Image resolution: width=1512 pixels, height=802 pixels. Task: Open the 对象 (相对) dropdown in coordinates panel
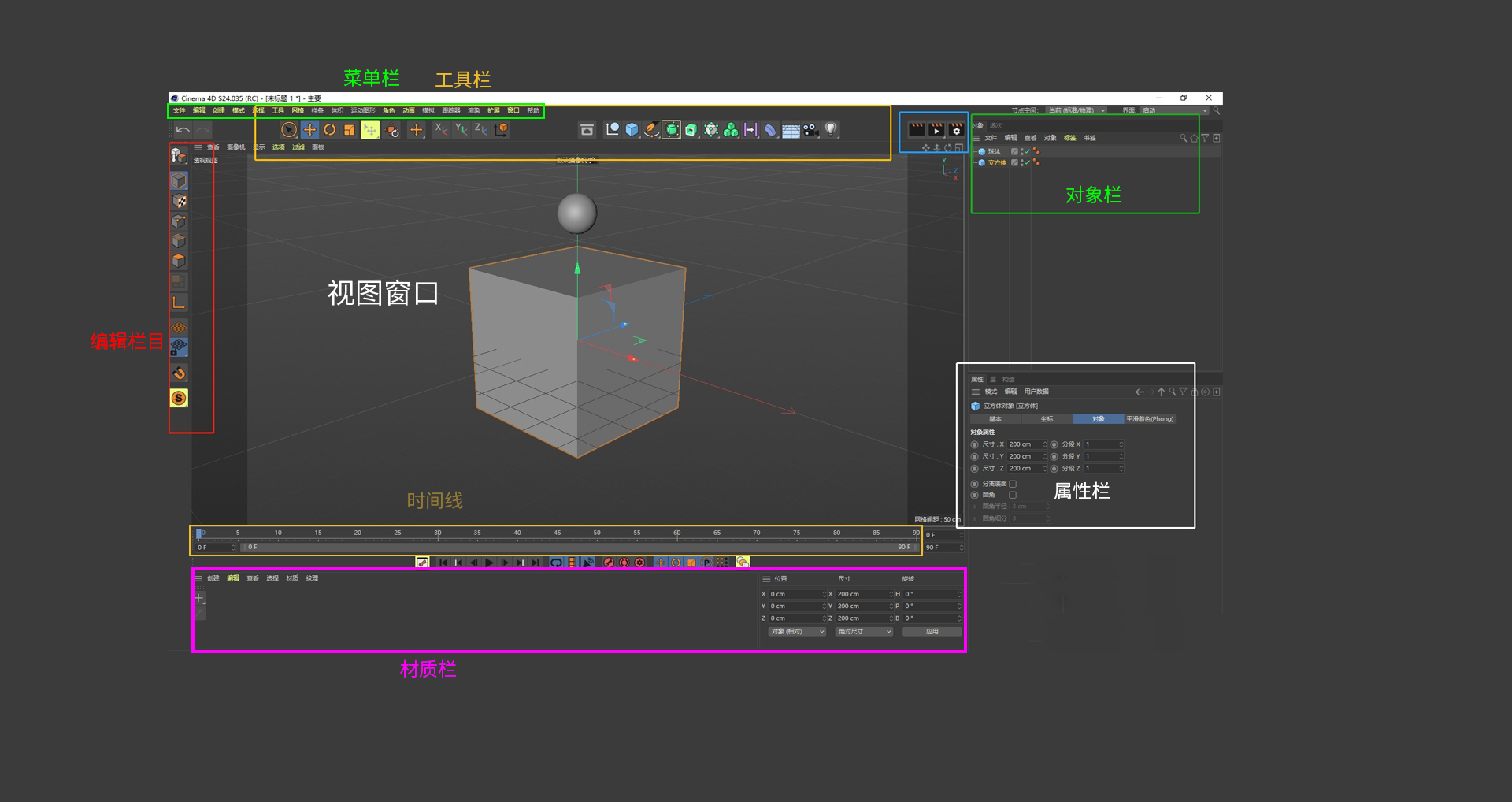pos(797,631)
